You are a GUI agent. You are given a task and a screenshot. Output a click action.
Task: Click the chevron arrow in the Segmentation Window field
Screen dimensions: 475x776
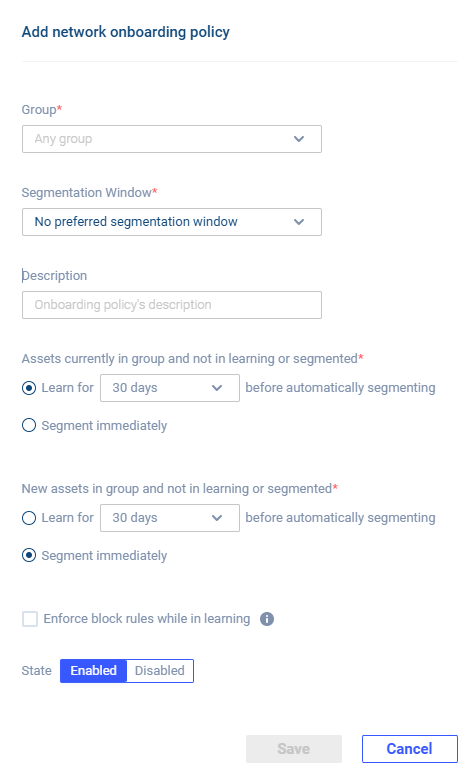pos(299,222)
